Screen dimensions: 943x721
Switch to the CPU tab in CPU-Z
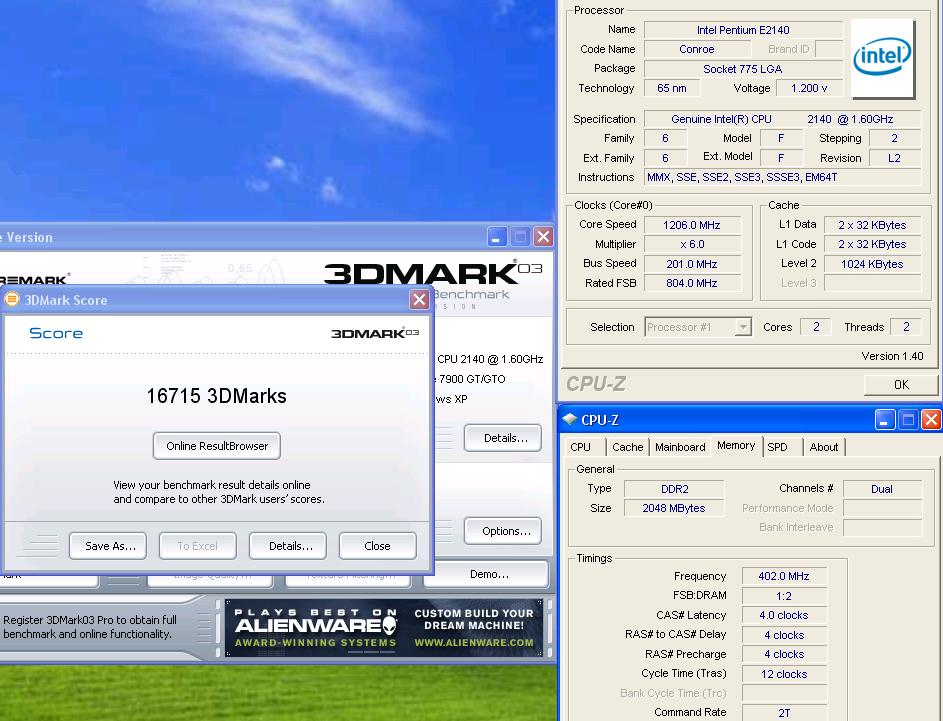[580, 447]
